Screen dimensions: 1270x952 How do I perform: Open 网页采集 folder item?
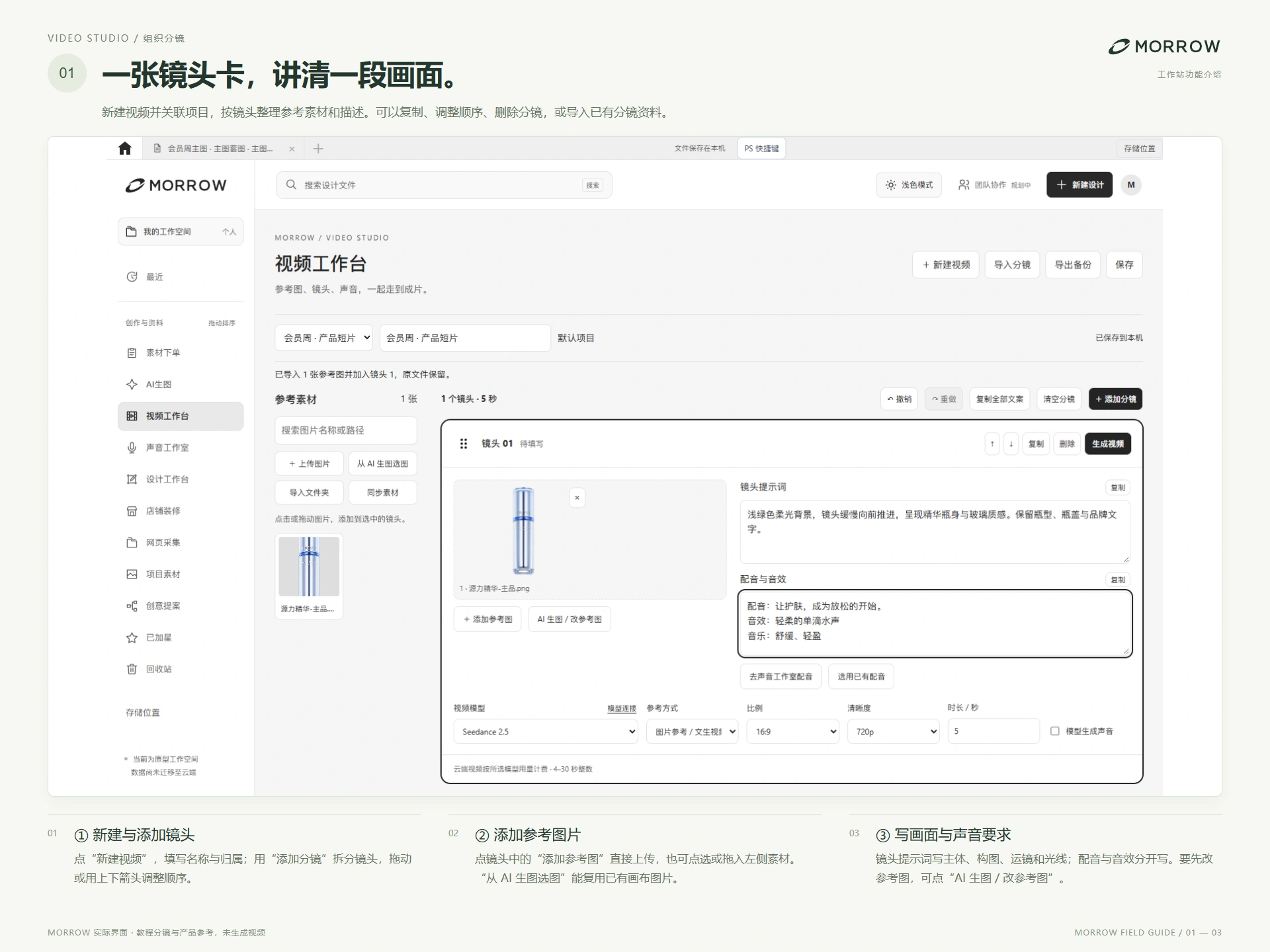(181, 543)
